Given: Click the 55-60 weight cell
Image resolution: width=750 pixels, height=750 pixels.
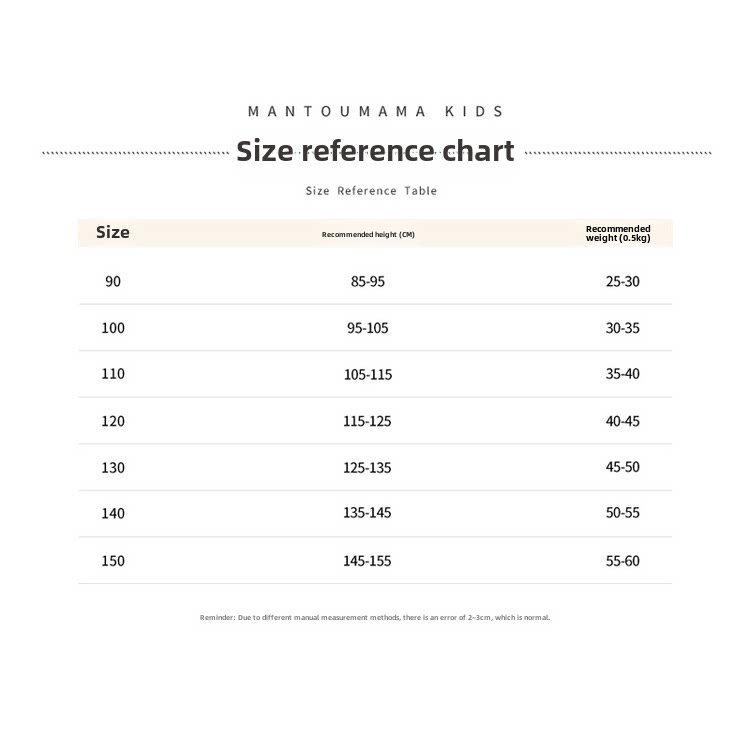Looking at the screenshot, I should coord(622,561).
